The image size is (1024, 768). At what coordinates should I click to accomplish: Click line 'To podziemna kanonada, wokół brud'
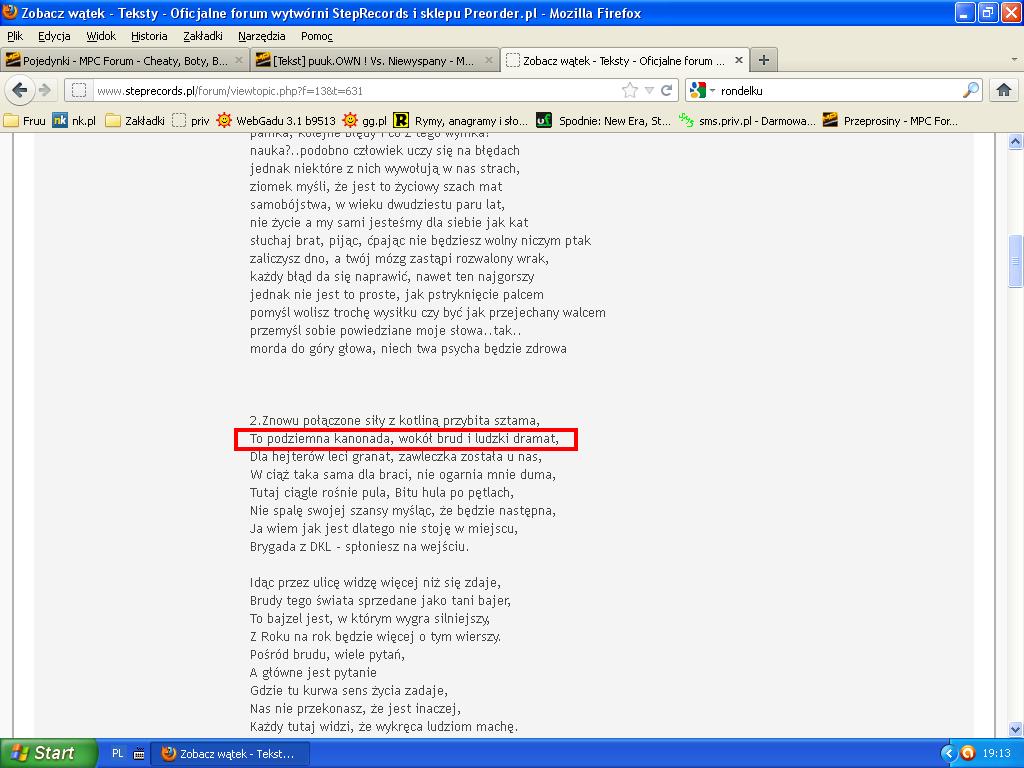coord(404,438)
